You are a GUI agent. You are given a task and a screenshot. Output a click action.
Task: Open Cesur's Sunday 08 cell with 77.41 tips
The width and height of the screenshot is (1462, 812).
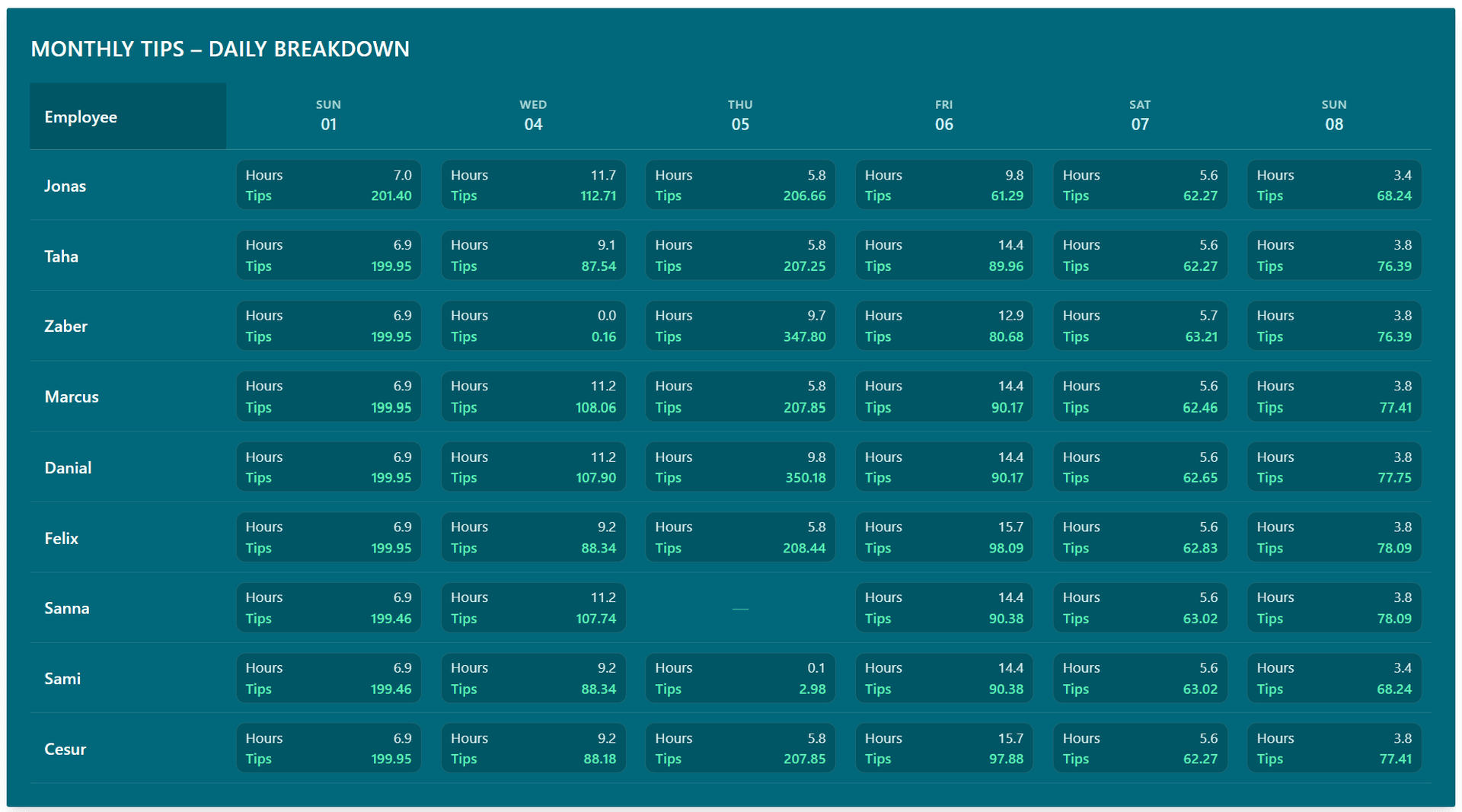[1333, 749]
